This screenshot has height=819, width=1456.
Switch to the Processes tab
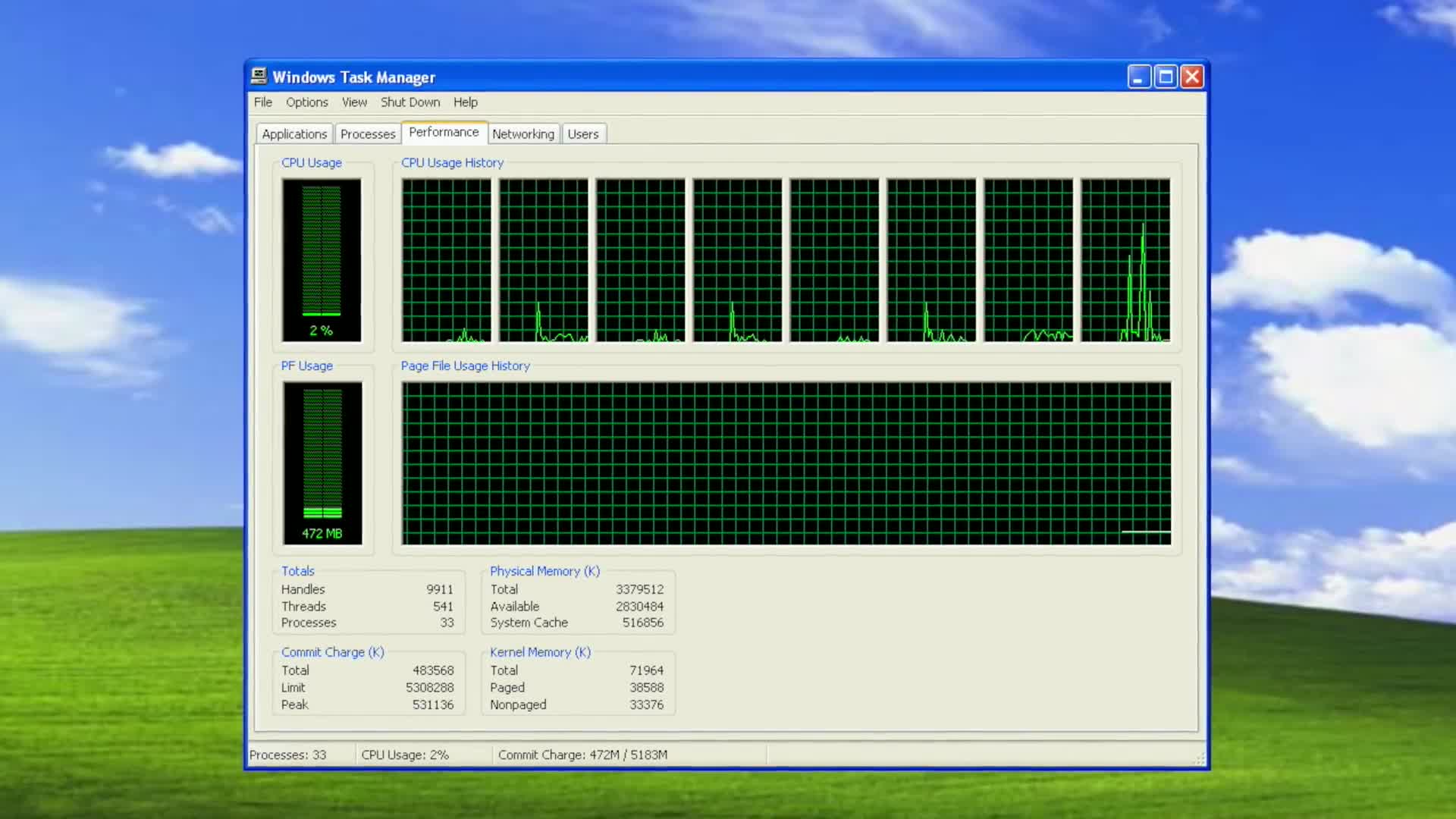[368, 134]
